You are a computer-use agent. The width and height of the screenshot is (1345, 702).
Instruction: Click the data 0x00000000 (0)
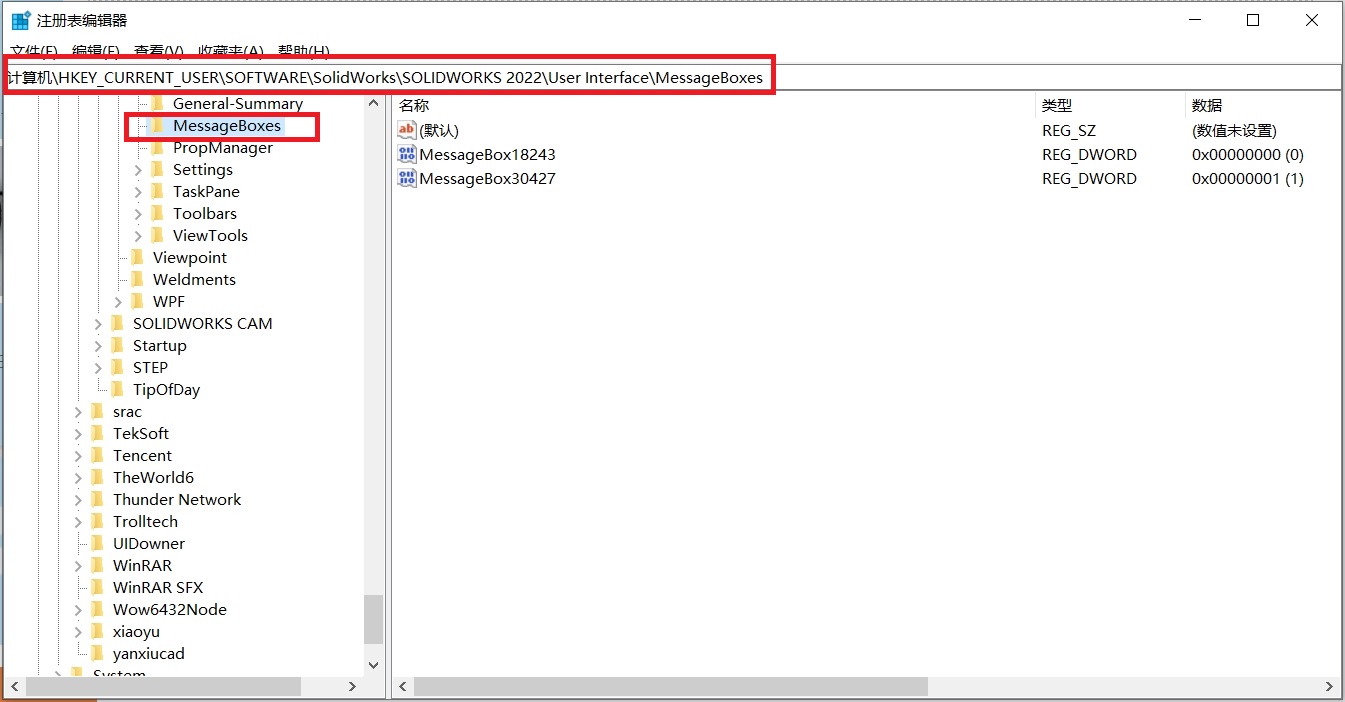click(x=1248, y=154)
